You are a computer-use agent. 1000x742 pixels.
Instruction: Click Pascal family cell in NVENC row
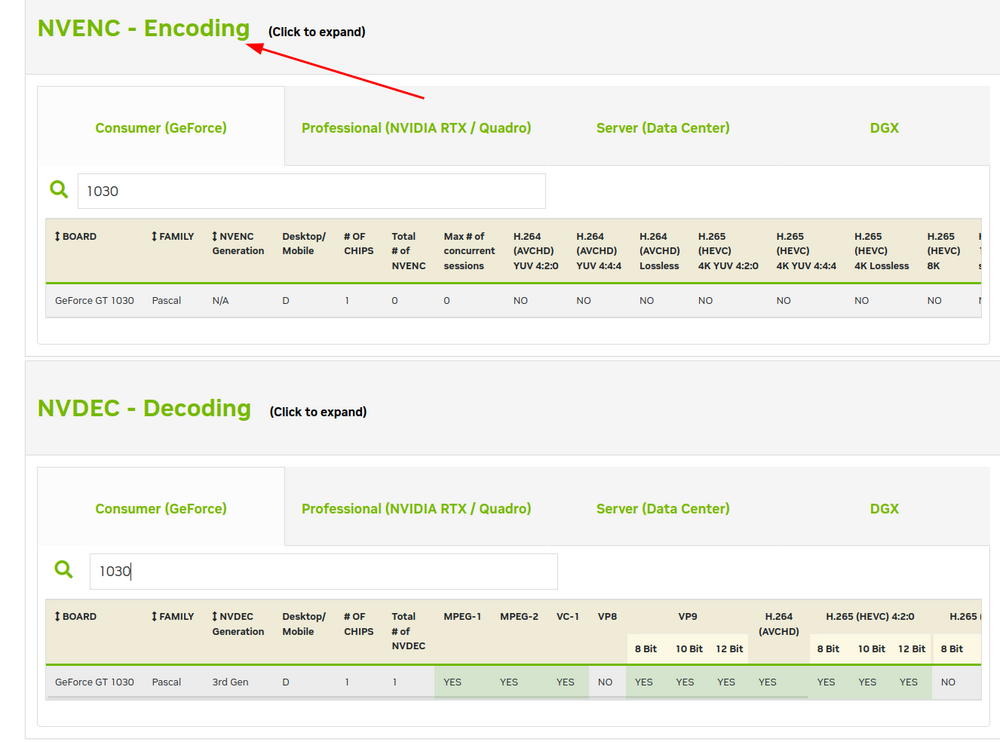pyautogui.click(x=166, y=301)
